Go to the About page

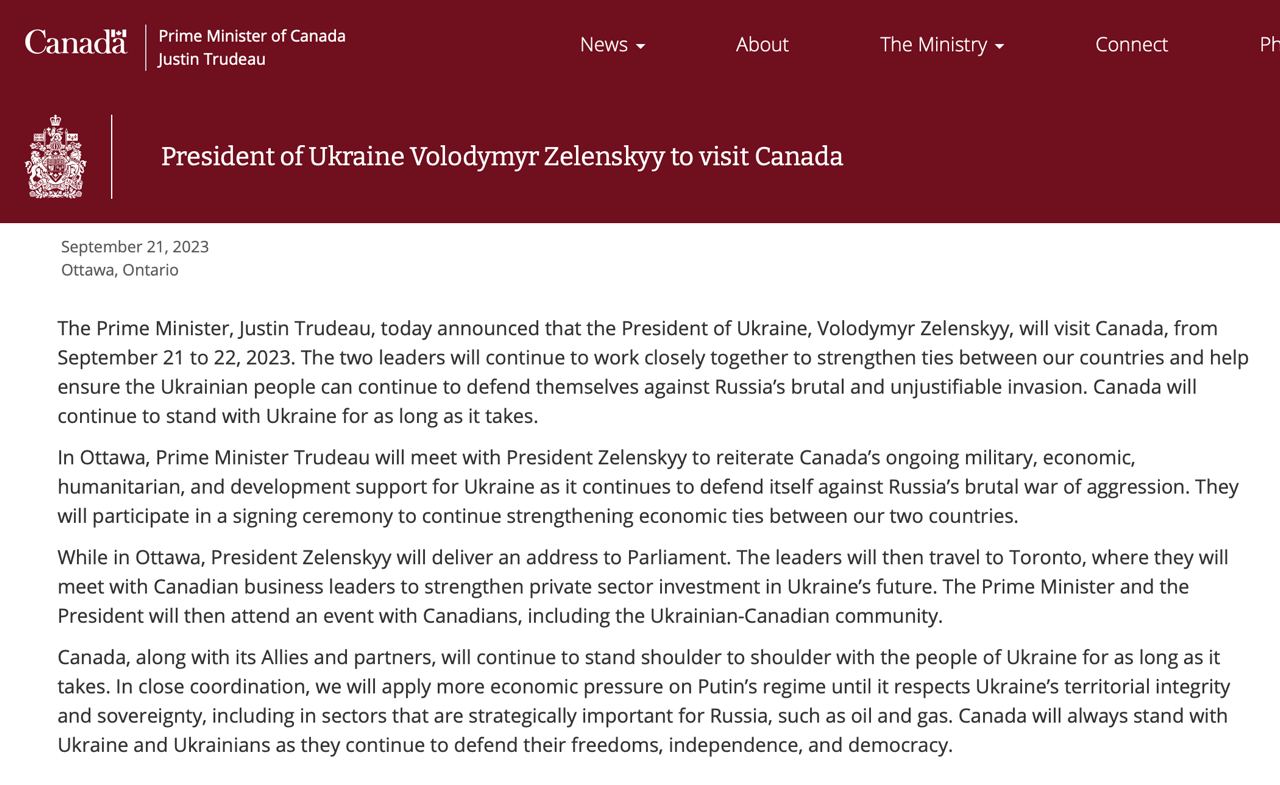762,44
